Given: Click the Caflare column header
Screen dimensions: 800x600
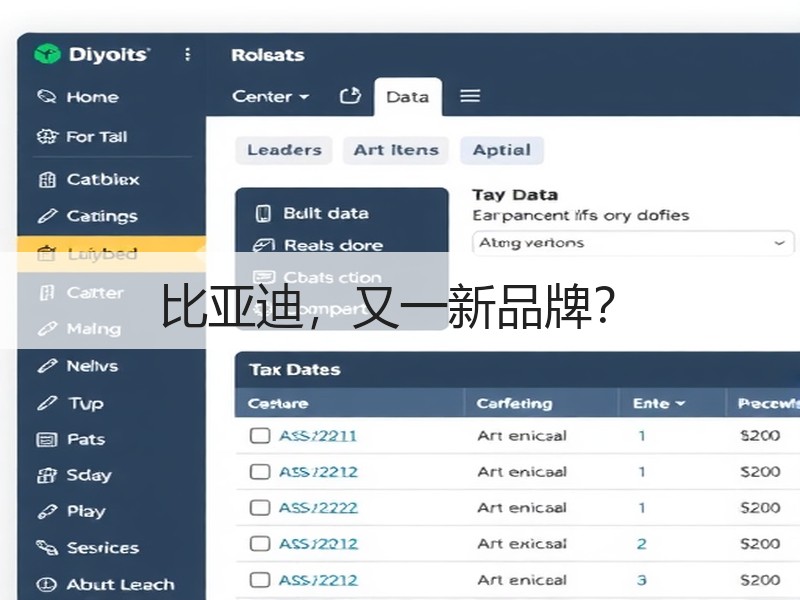Looking at the screenshot, I should click(x=278, y=404).
